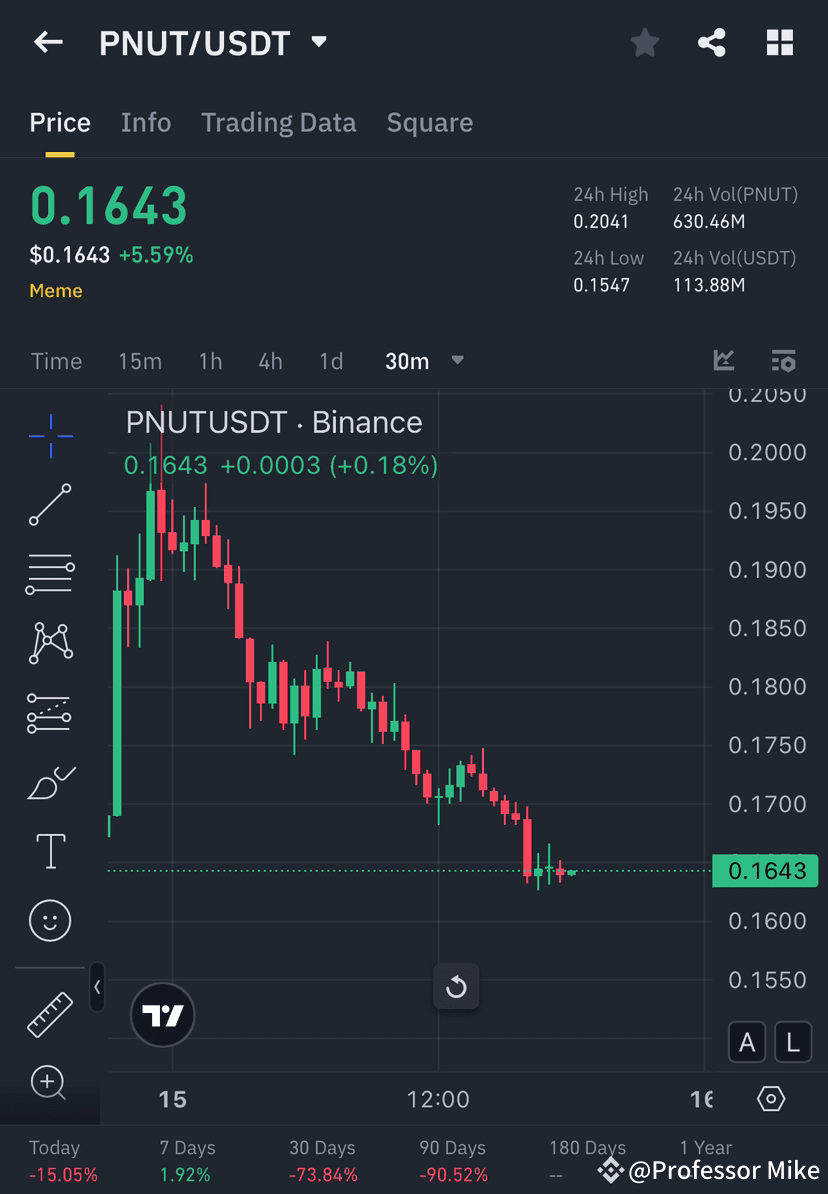
Task: Enable logarithmic scale via the L button
Action: 792,1041
